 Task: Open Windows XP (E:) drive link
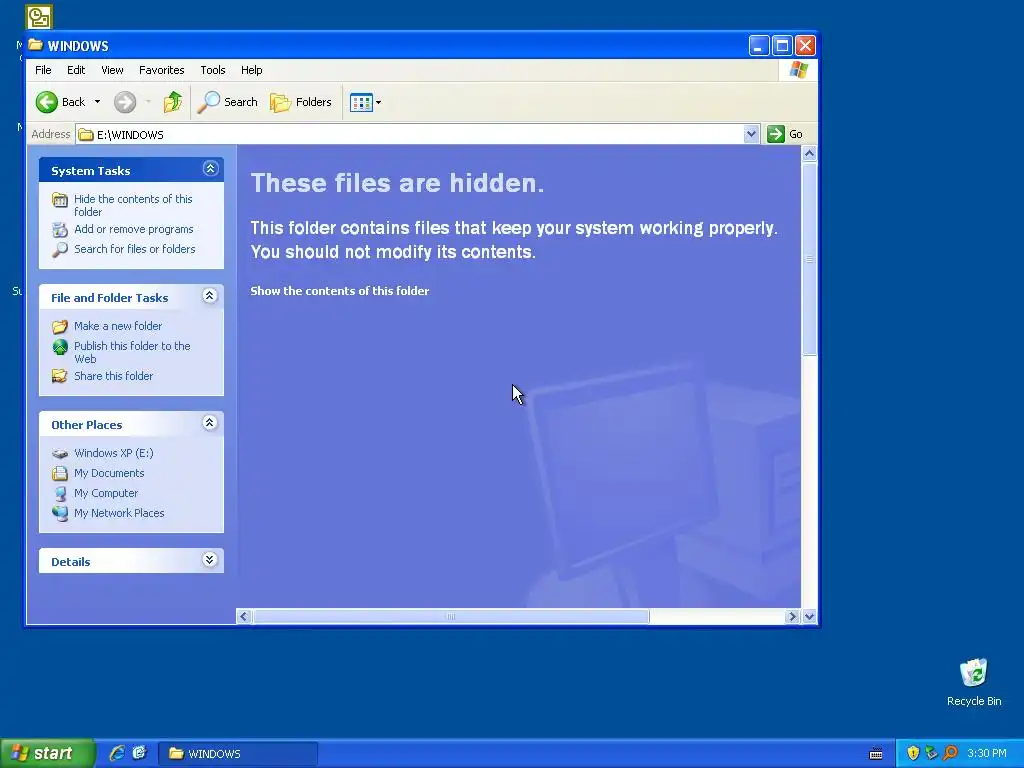[x=114, y=453]
